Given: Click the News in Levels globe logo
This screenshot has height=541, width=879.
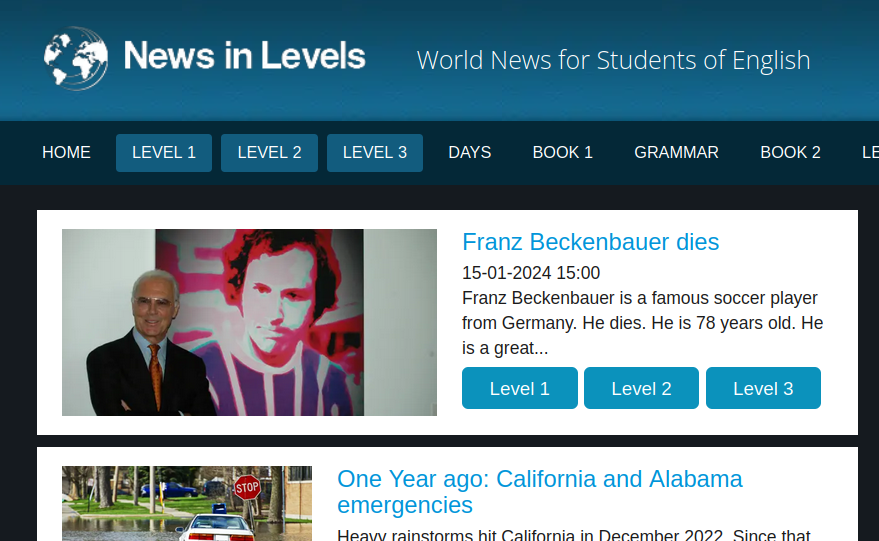Looking at the screenshot, I should click(76, 58).
